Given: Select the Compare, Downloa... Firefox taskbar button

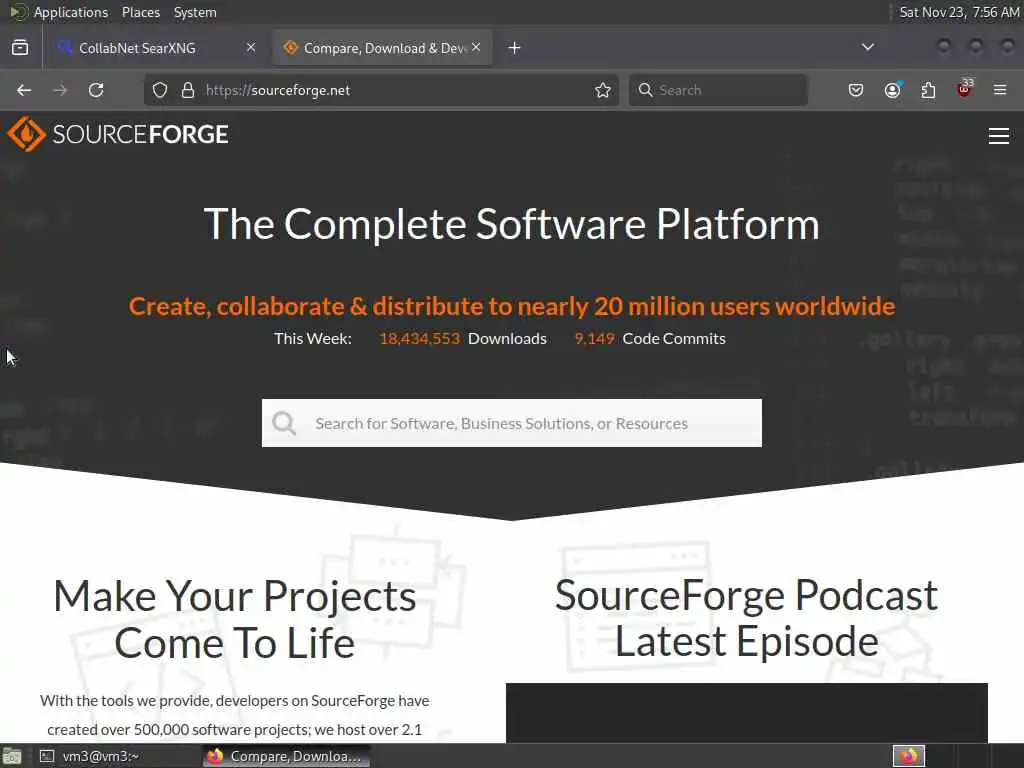Looking at the screenshot, I should click(287, 756).
